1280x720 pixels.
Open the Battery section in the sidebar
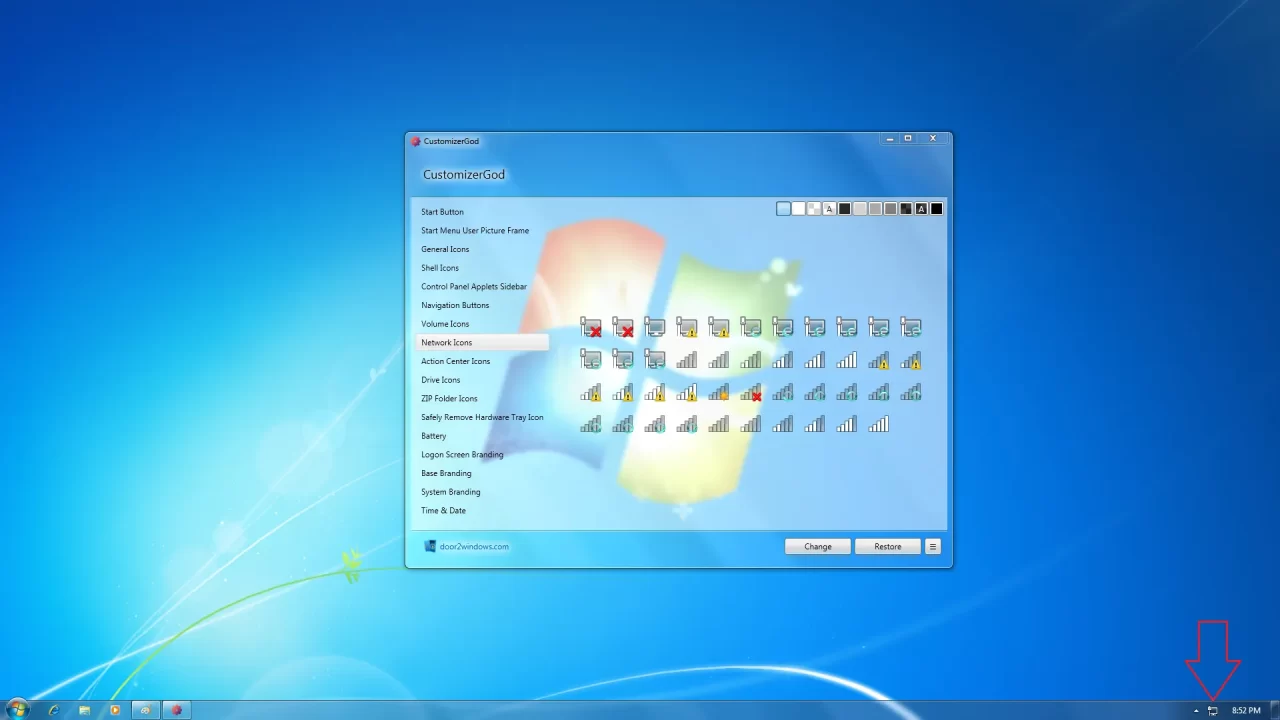[x=433, y=435]
